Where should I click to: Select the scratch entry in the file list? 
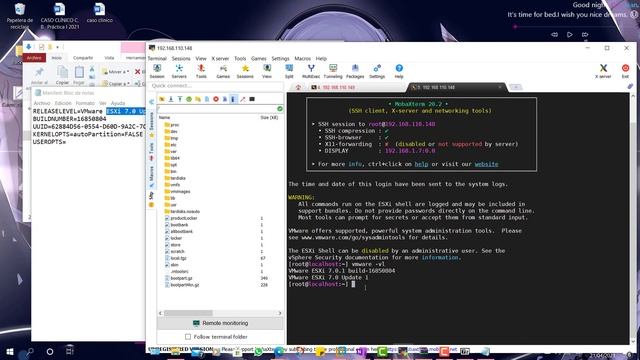[x=174, y=251]
